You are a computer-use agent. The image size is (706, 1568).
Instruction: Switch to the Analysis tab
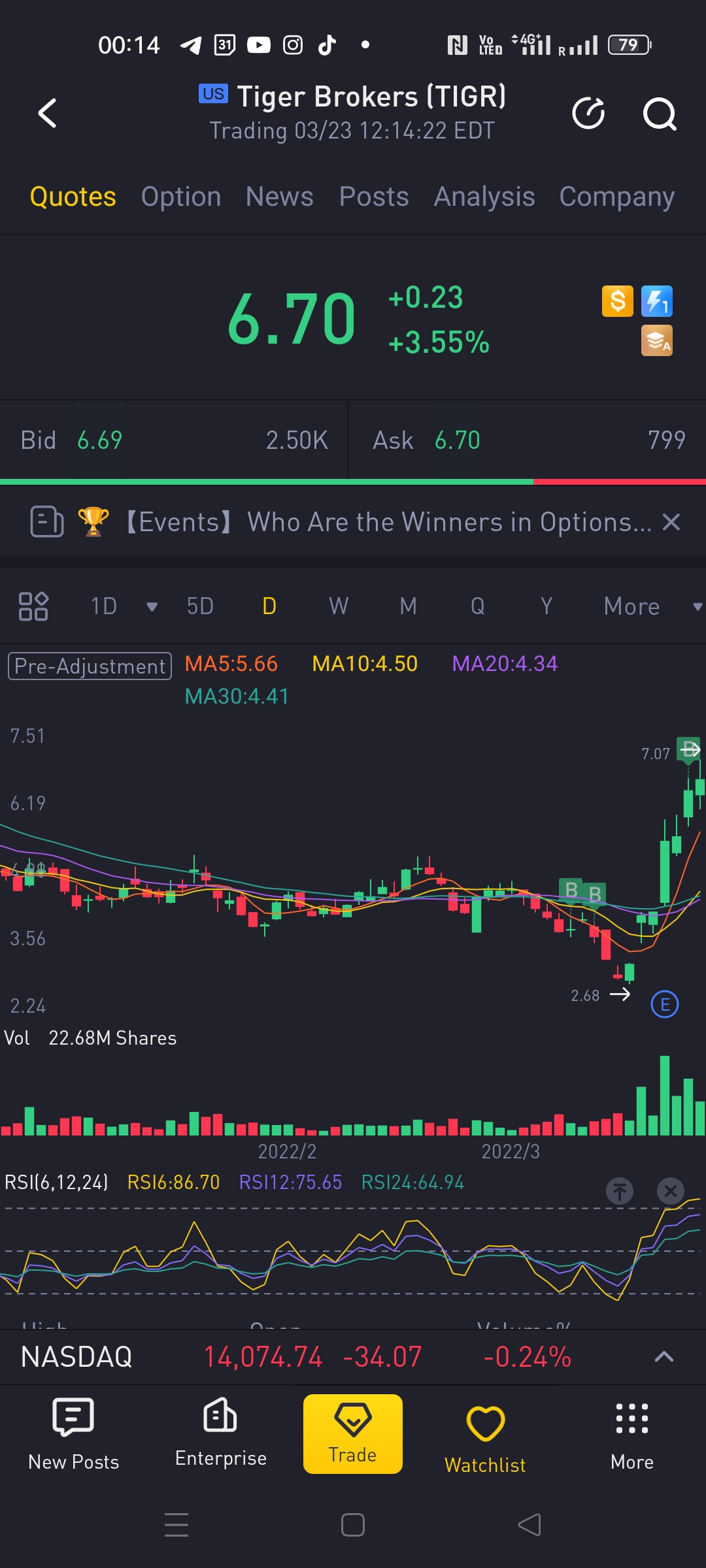pyautogui.click(x=484, y=197)
